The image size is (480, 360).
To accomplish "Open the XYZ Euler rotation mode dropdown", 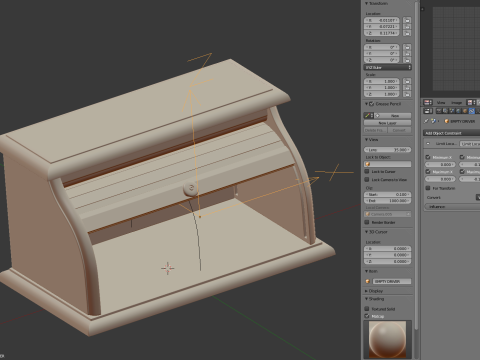I will (388, 68).
